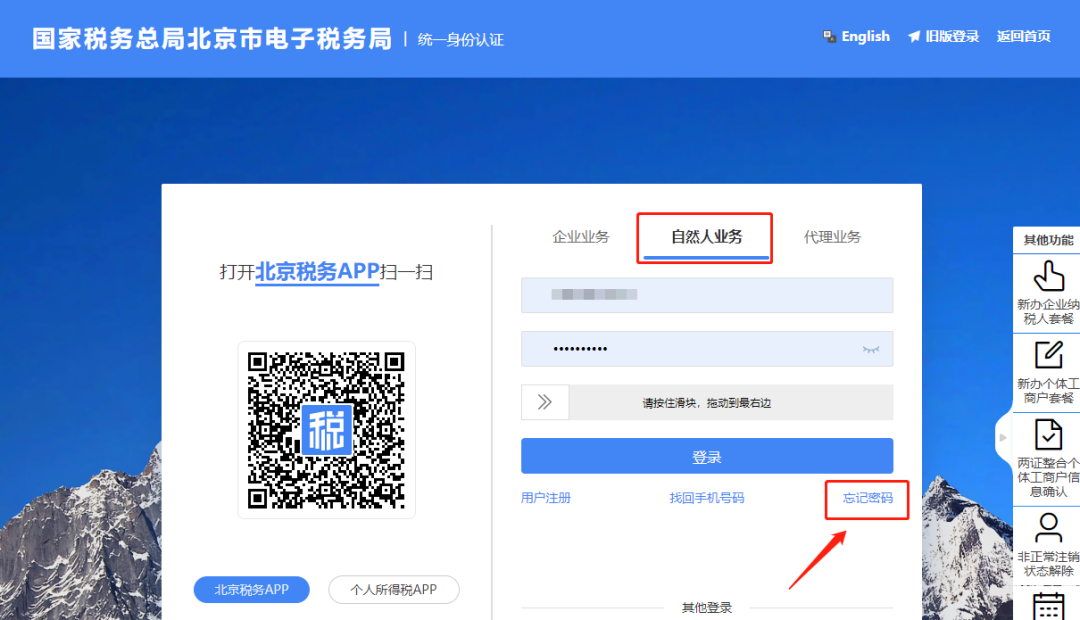1080x620 pixels.
Task: Select the 代理业务 tab
Action: pyautogui.click(x=832, y=237)
